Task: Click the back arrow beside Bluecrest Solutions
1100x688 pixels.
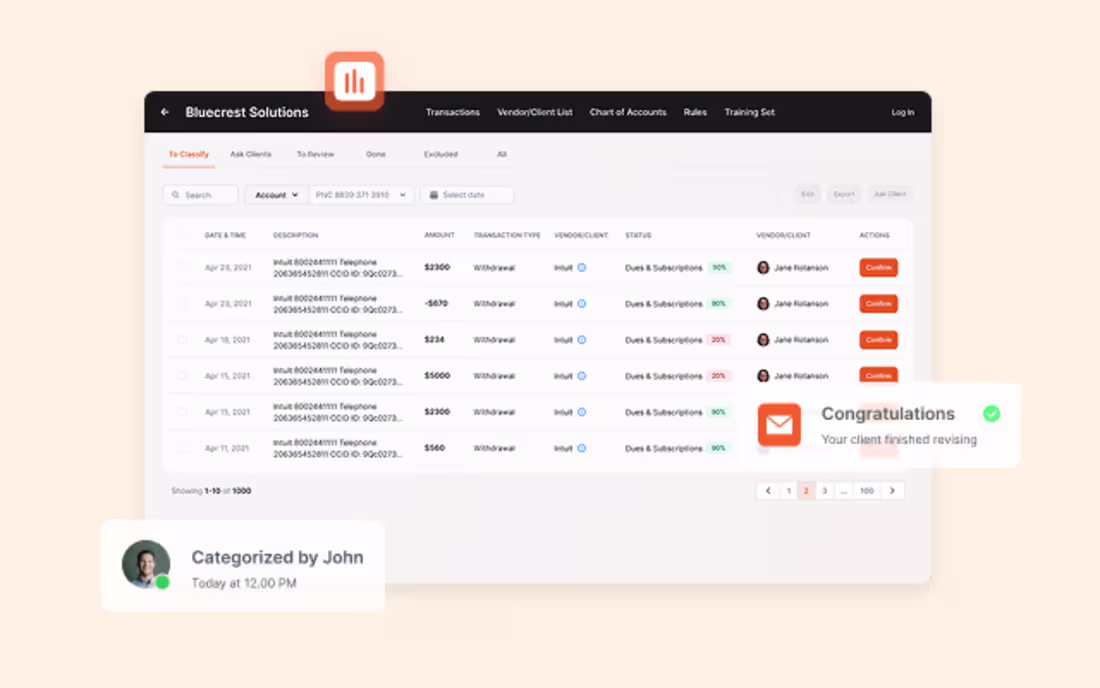Action: pos(165,112)
